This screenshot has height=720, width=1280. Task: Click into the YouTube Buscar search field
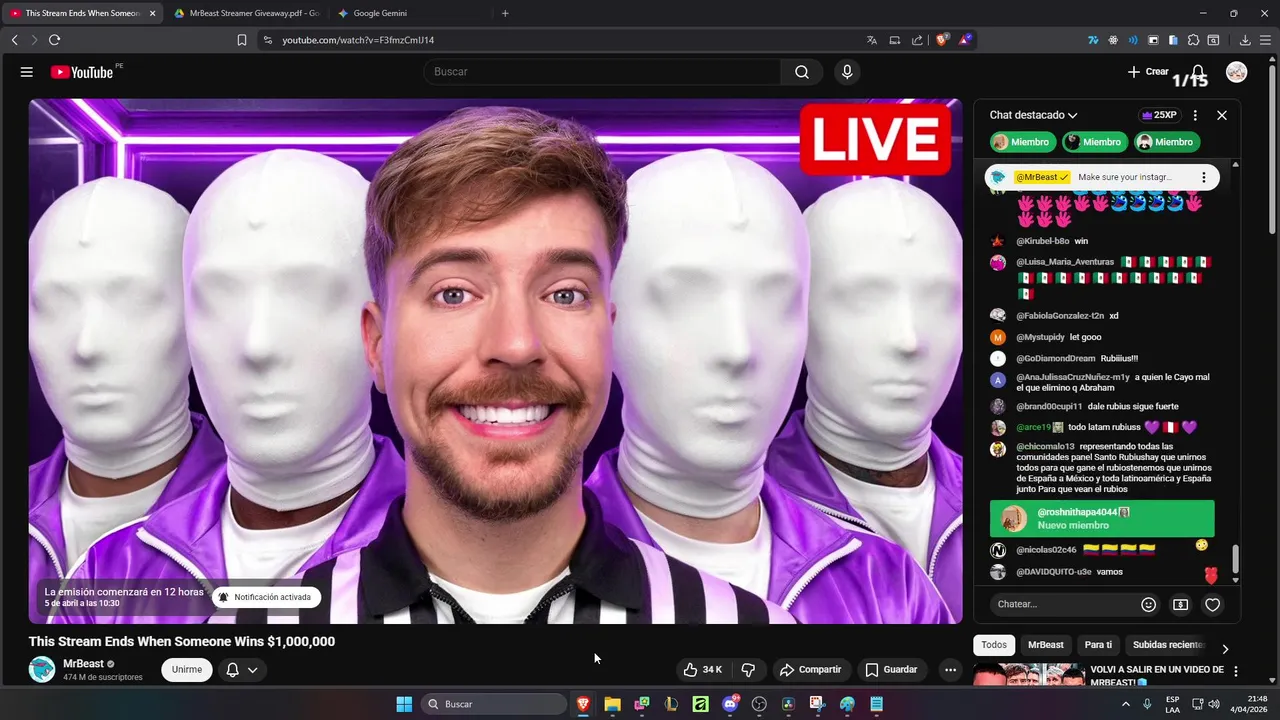click(x=603, y=72)
